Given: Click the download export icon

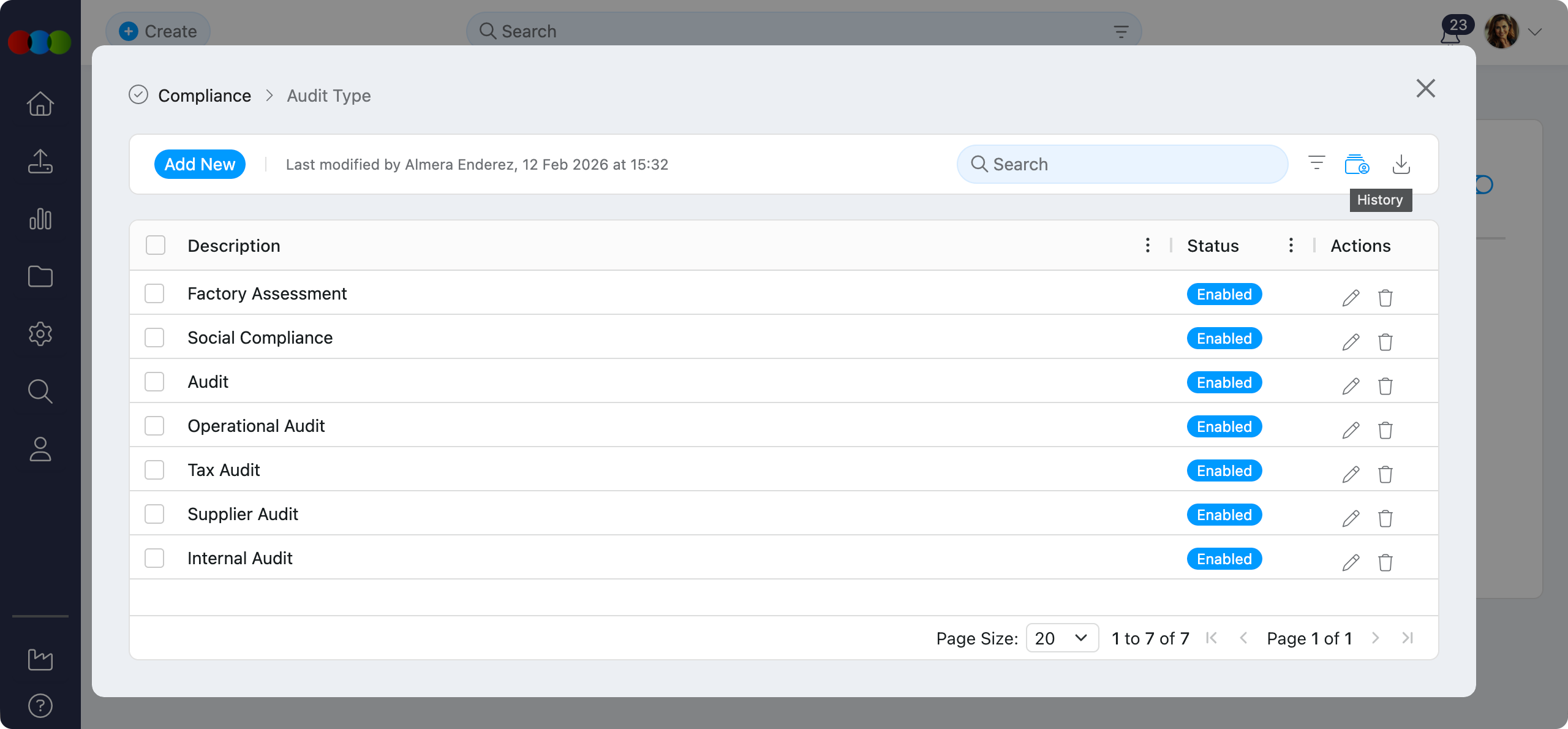Looking at the screenshot, I should [1401, 164].
